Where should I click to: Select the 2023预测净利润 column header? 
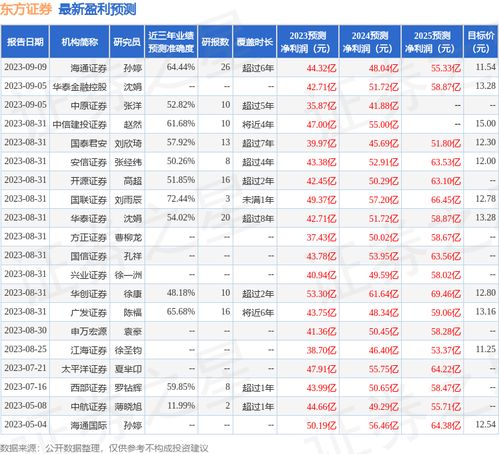click(x=308, y=42)
